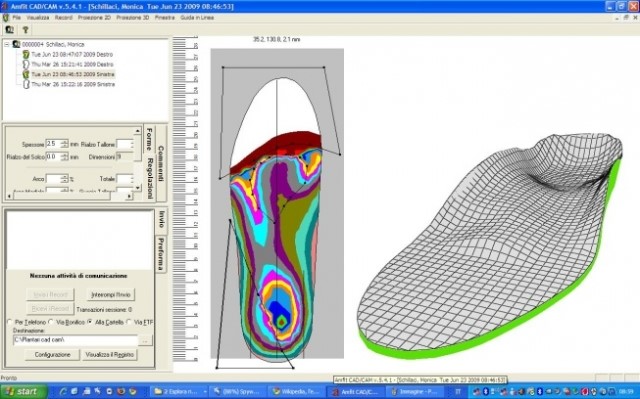Open the Finestra menu

coord(164,18)
